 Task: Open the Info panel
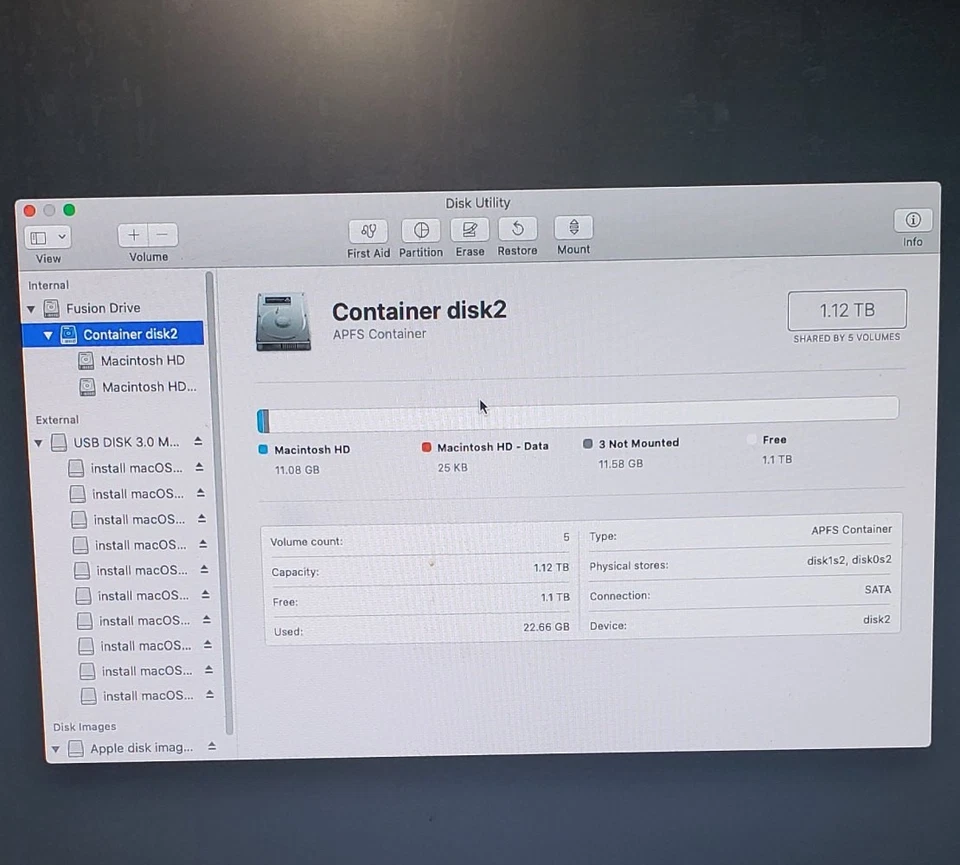click(912, 221)
